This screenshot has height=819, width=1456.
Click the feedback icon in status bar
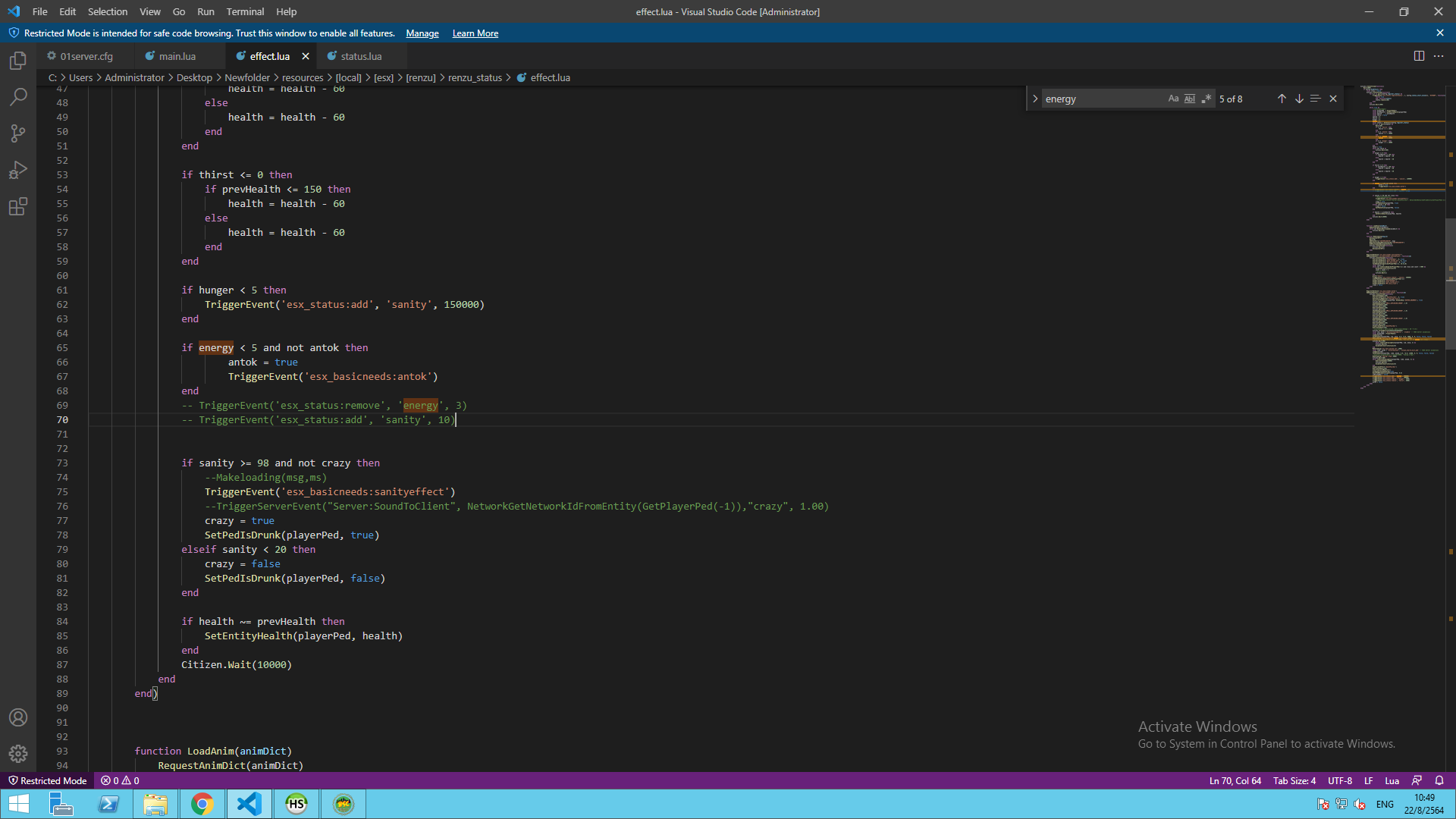tap(1417, 780)
